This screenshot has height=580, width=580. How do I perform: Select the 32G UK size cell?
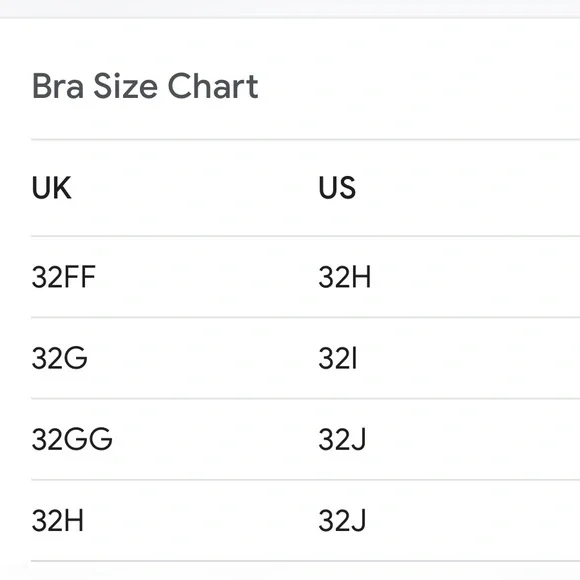point(60,358)
